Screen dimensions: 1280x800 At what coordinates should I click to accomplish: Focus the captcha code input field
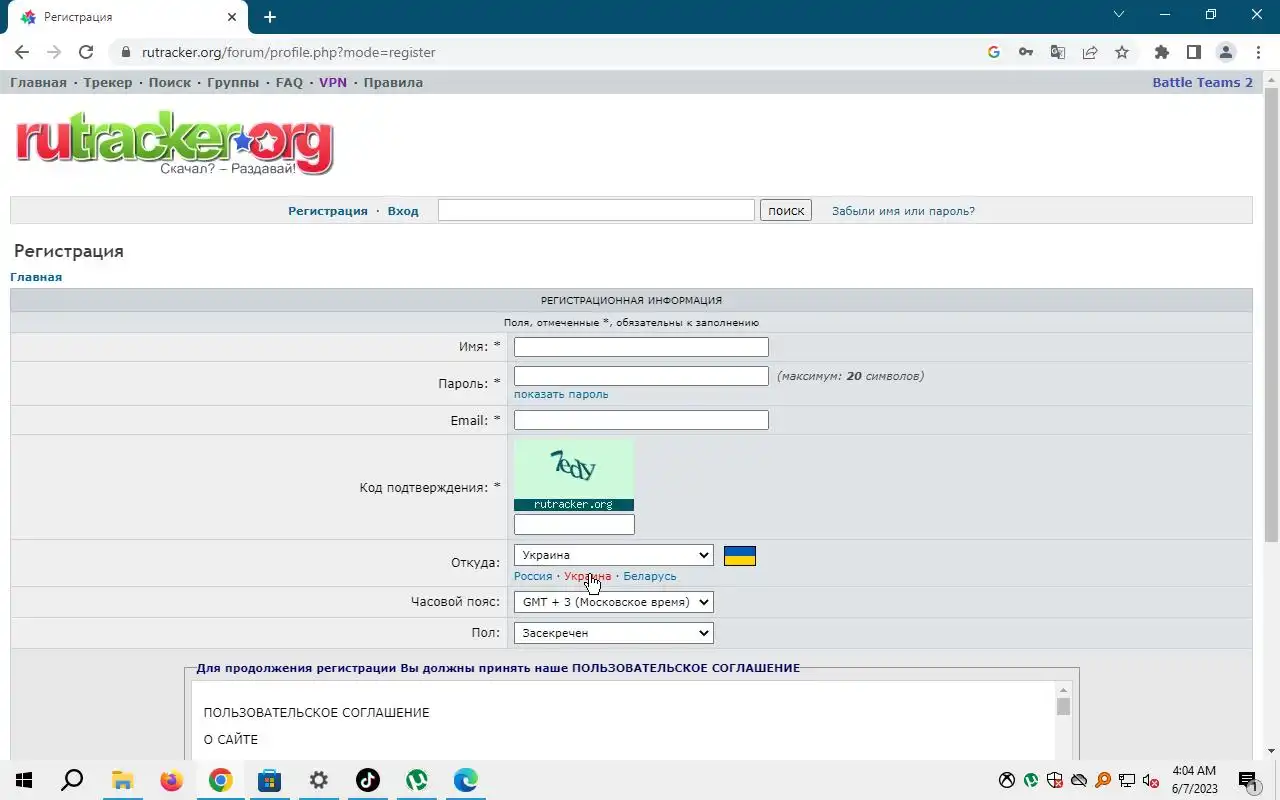tap(574, 524)
